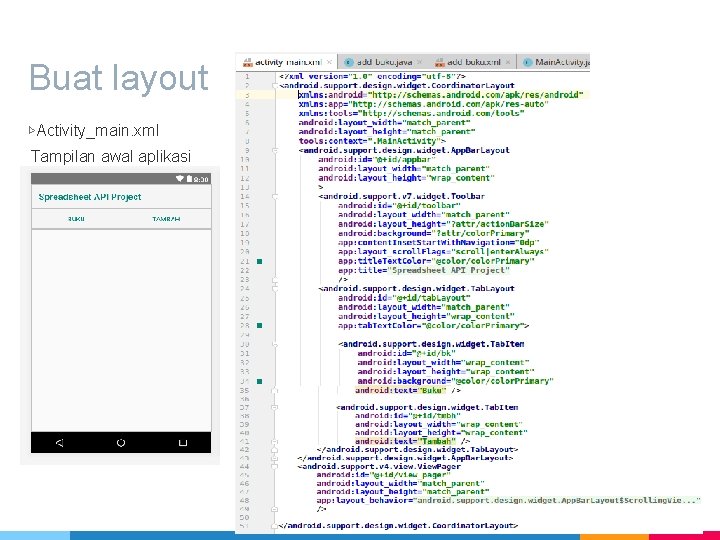Collapse the second TabItem fold at line 37
The image size is (720, 540).
pyautogui.click(x=275, y=407)
